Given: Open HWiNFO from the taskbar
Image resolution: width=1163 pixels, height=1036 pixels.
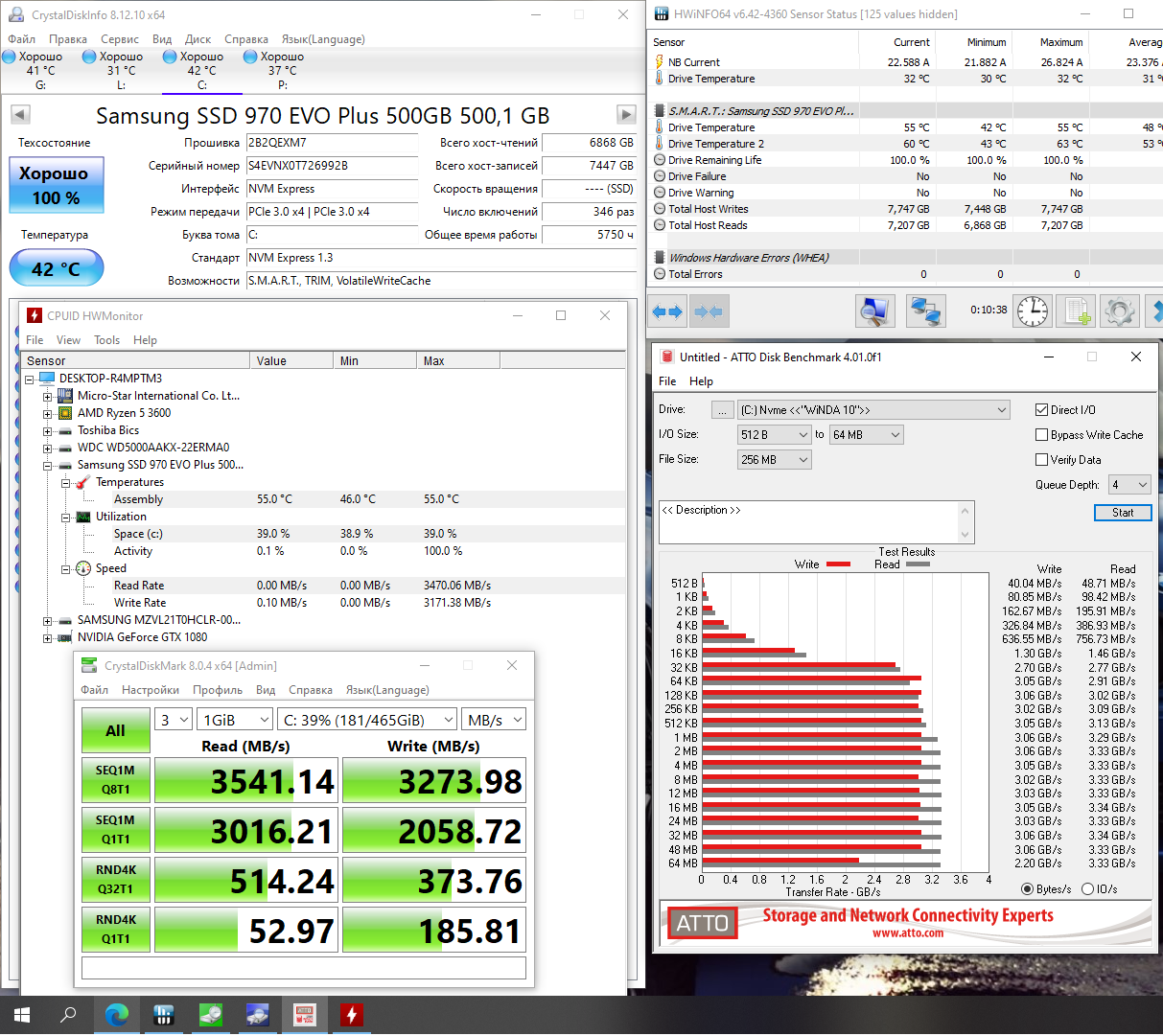Looking at the screenshot, I should point(164,1014).
